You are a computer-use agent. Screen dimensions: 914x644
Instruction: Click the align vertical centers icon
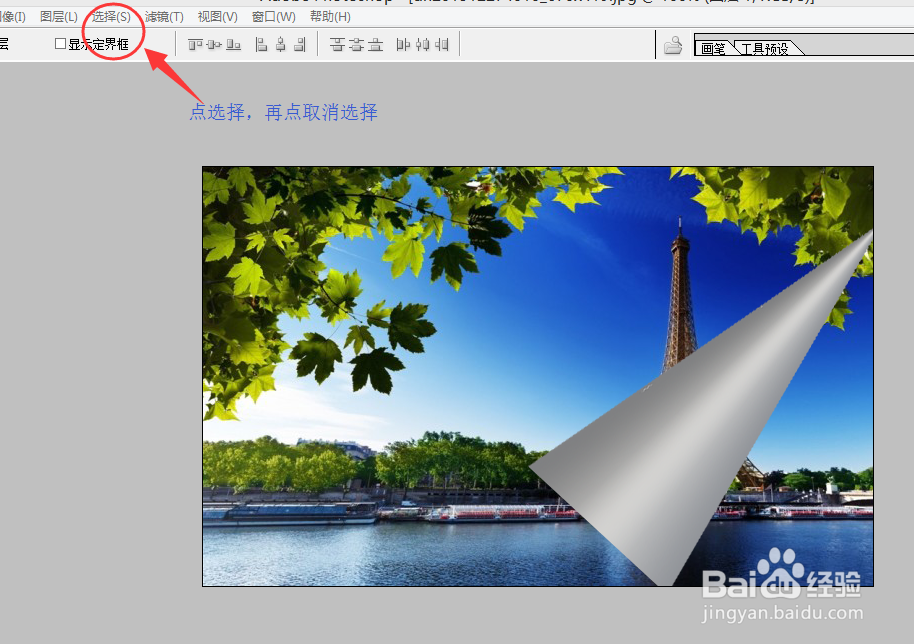pyautogui.click(x=215, y=44)
